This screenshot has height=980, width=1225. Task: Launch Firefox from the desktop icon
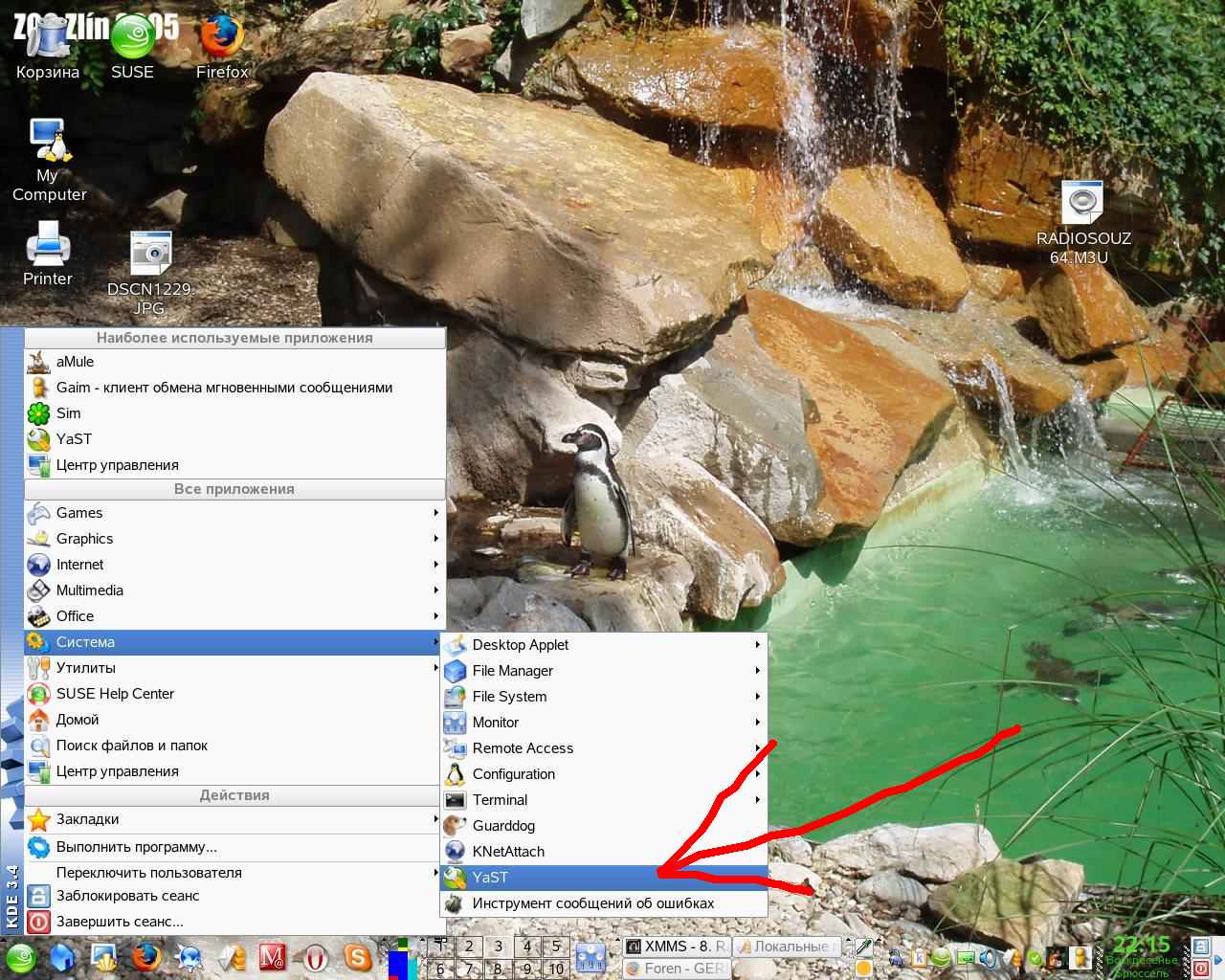click(x=222, y=46)
